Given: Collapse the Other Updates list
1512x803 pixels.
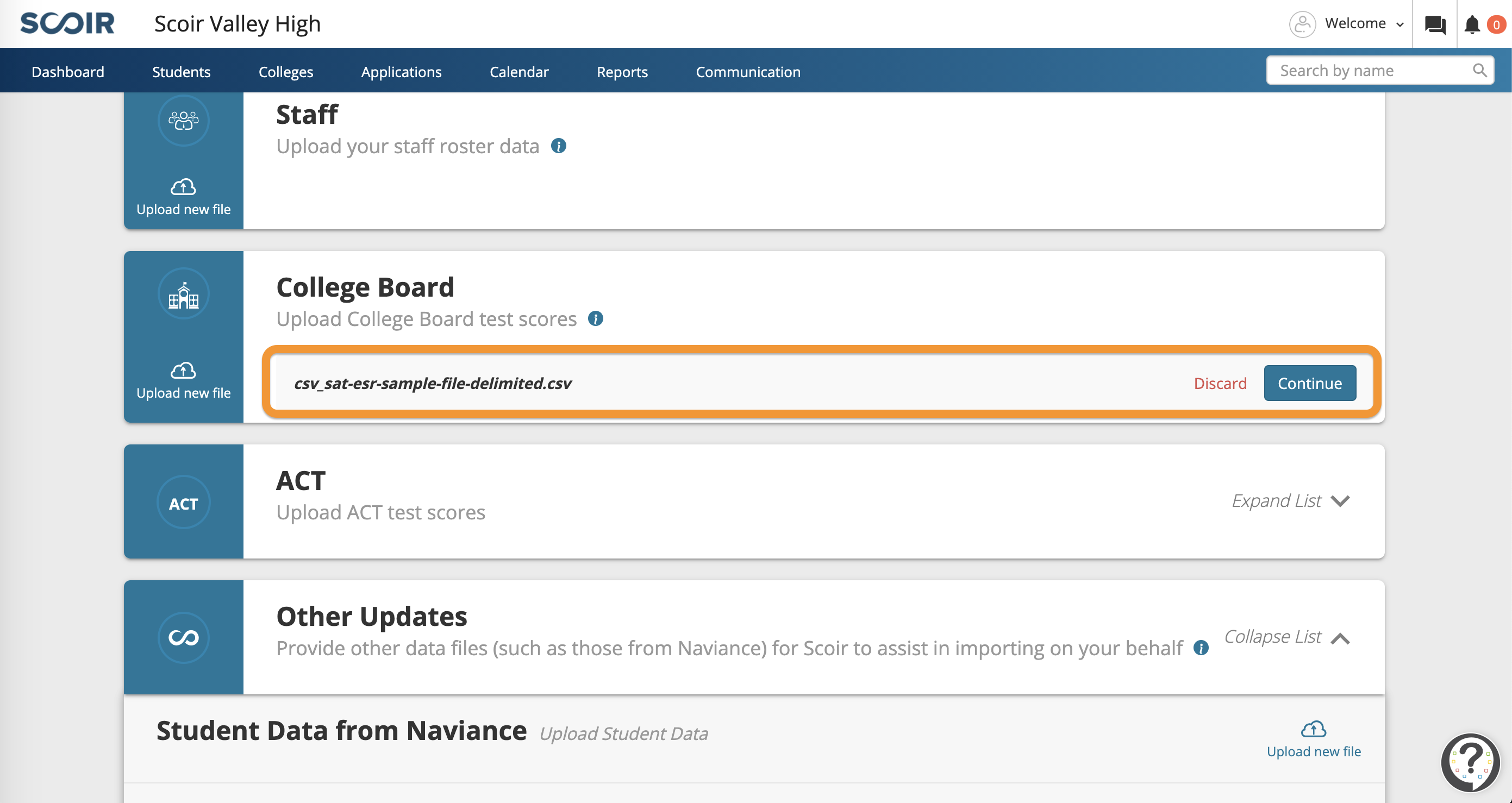Looking at the screenshot, I should click(x=1286, y=637).
